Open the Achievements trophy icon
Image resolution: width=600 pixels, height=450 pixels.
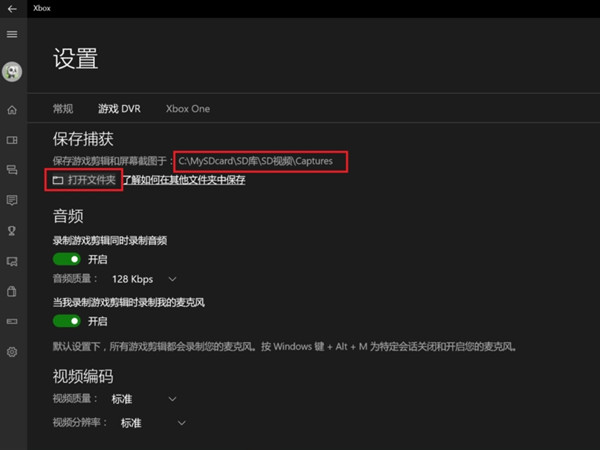(x=12, y=230)
